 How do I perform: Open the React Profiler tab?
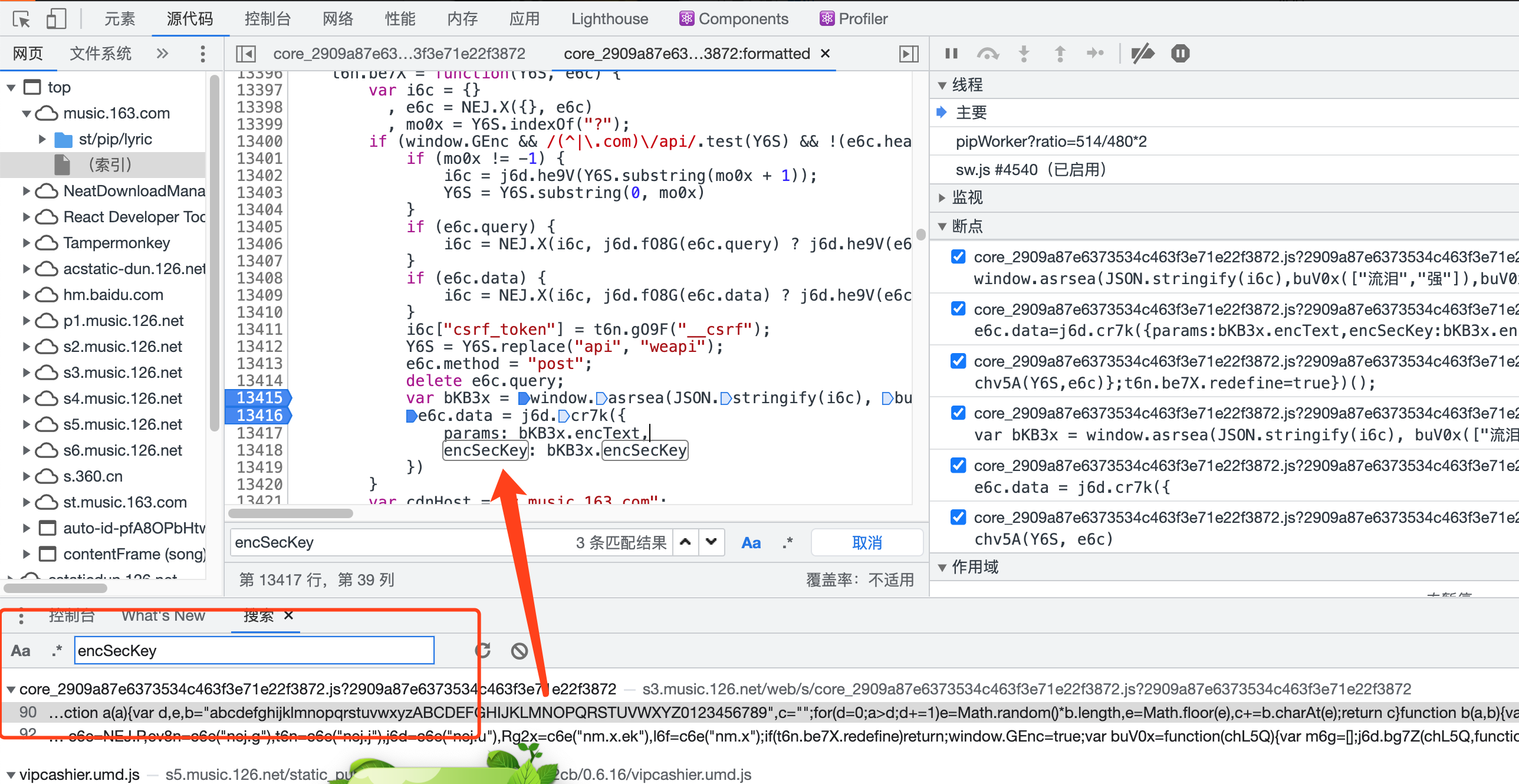point(853,19)
